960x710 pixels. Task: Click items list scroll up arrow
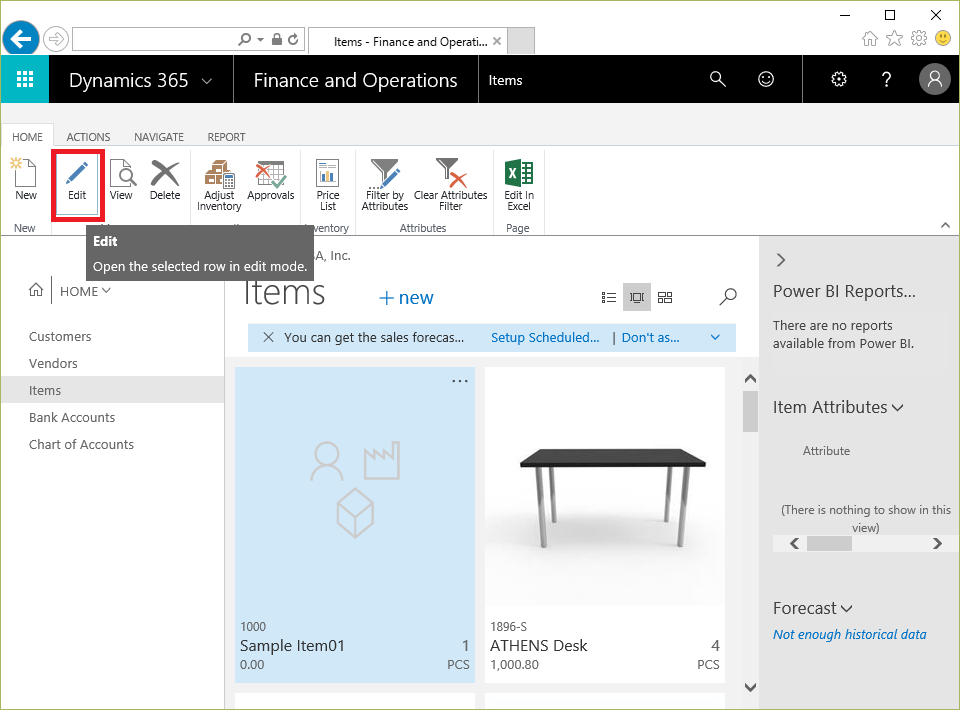point(750,379)
